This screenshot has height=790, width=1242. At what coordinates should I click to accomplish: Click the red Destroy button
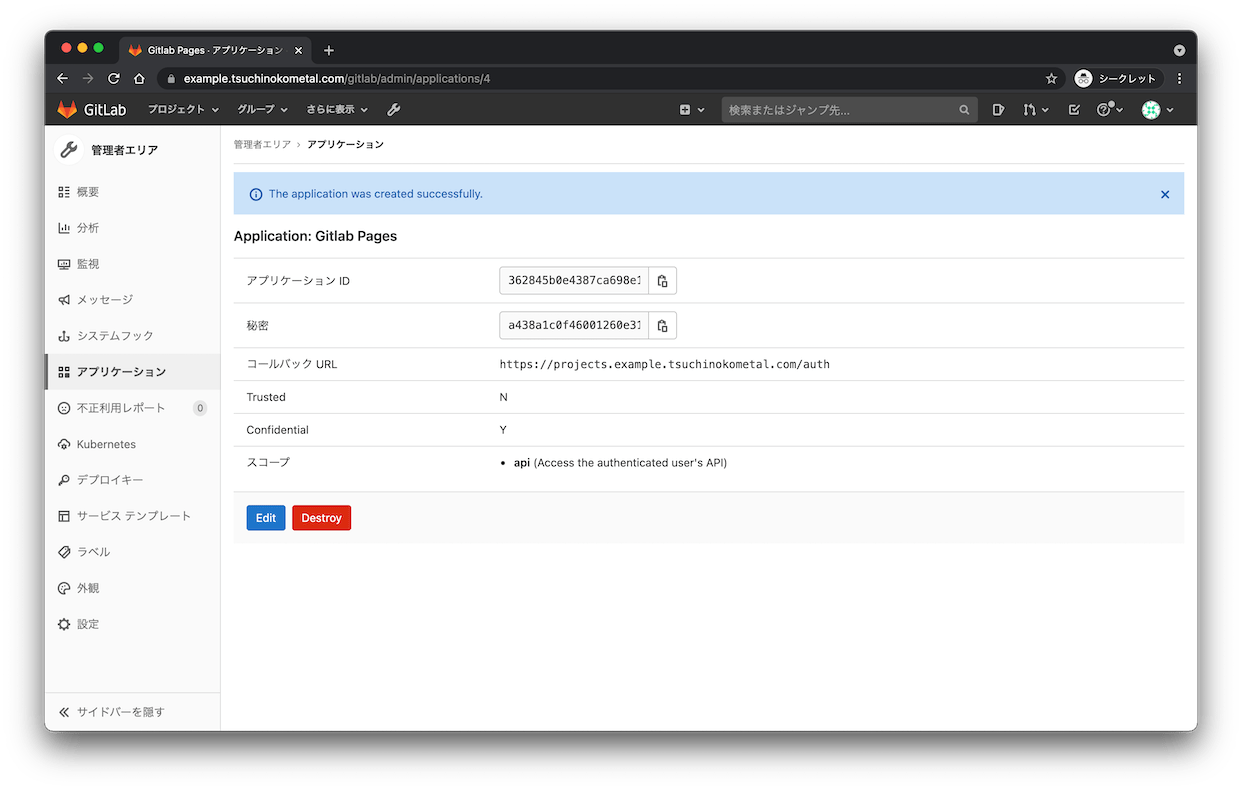pos(321,517)
